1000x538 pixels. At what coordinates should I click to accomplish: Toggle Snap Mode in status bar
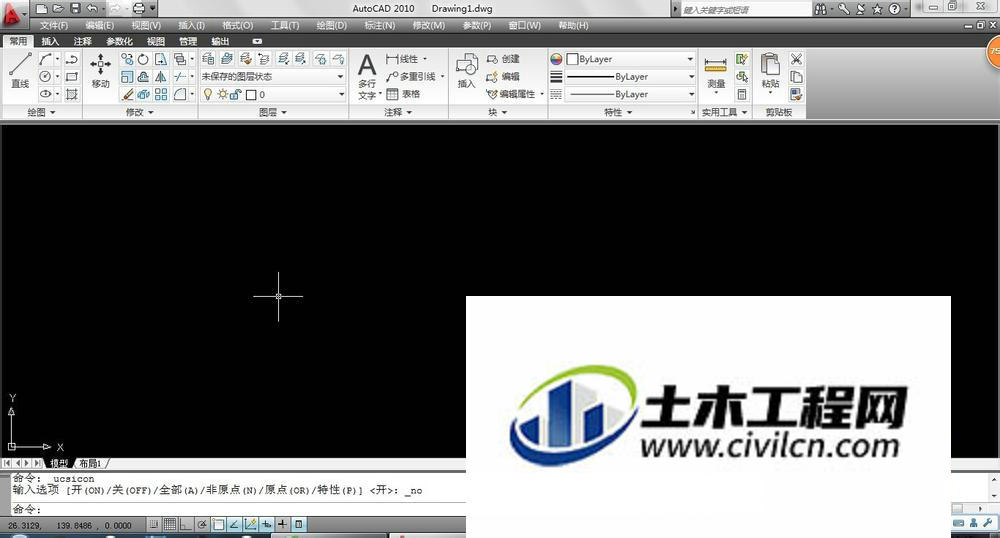coord(154,525)
